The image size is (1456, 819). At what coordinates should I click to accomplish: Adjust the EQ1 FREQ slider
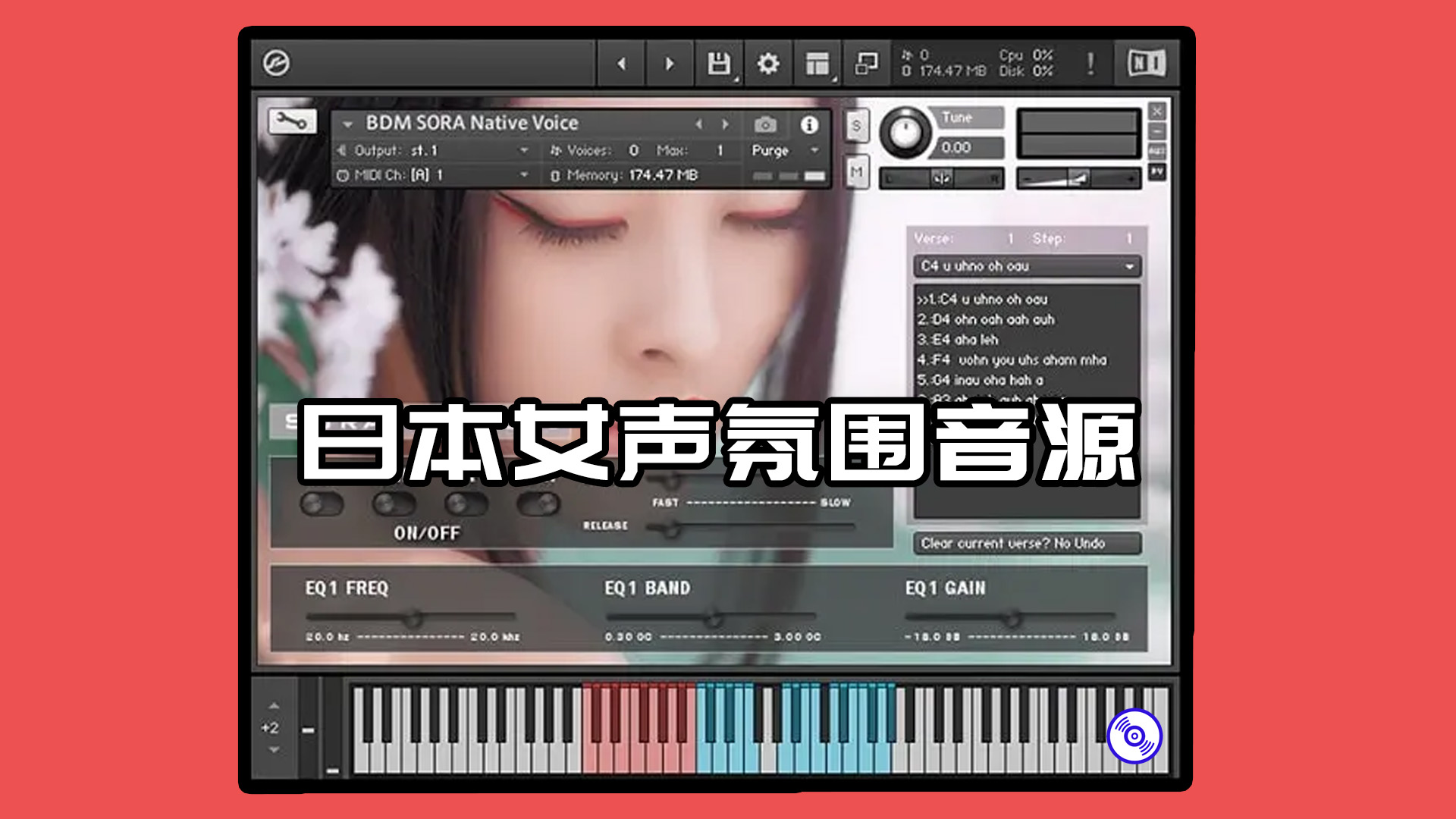point(410,617)
